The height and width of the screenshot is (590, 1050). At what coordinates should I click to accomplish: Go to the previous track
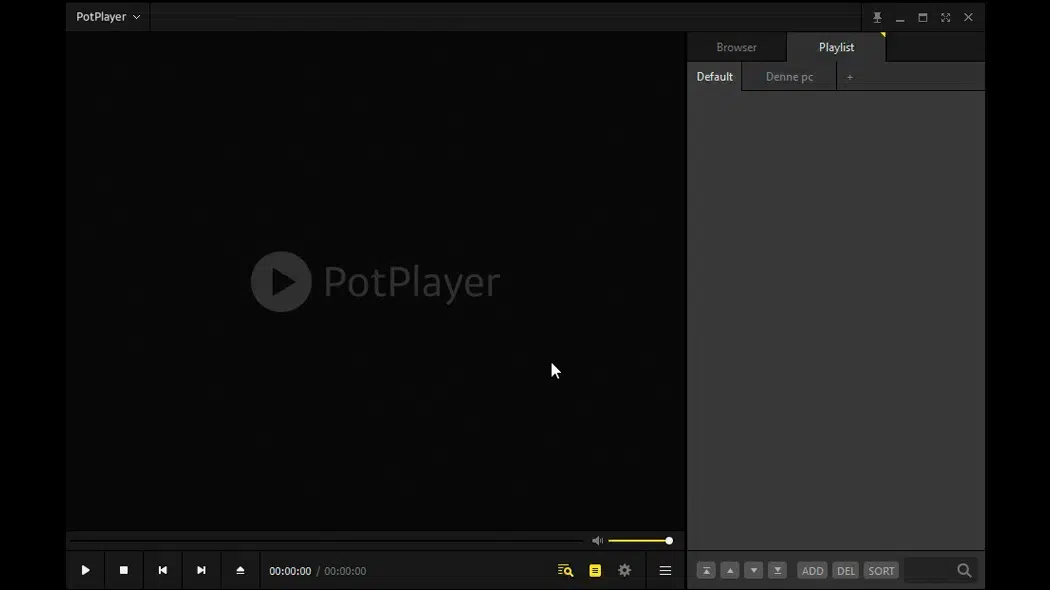pos(163,571)
